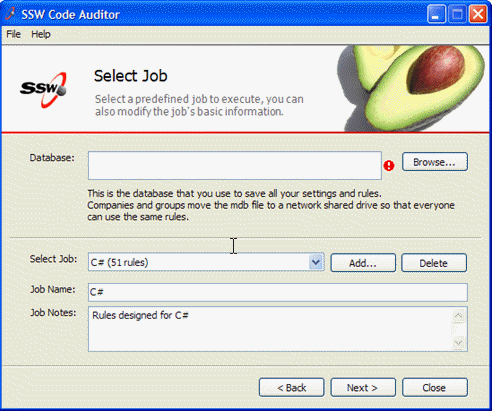The width and height of the screenshot is (492, 411).
Task: Click the Browse... button
Action: point(435,162)
